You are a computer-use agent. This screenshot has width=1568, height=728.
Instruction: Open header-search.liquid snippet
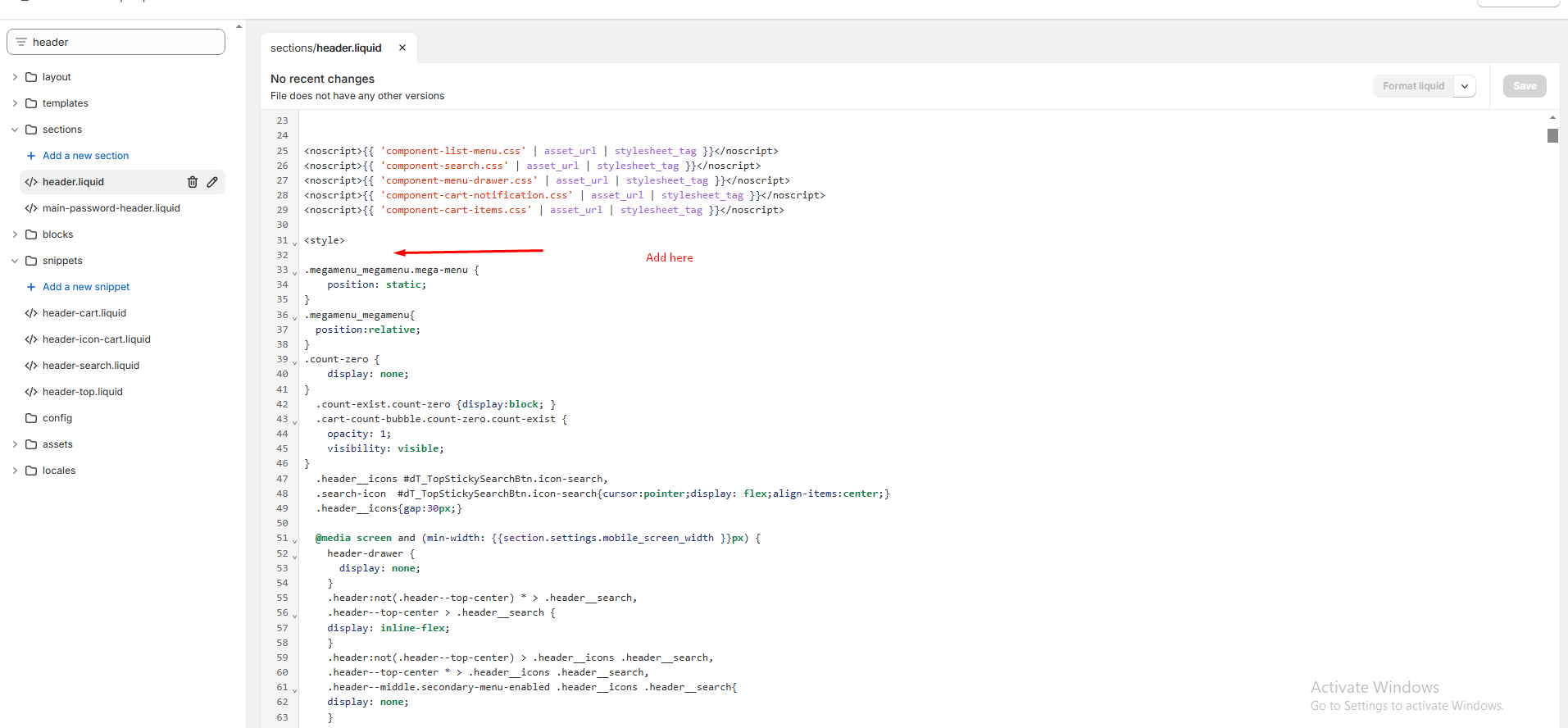point(91,366)
